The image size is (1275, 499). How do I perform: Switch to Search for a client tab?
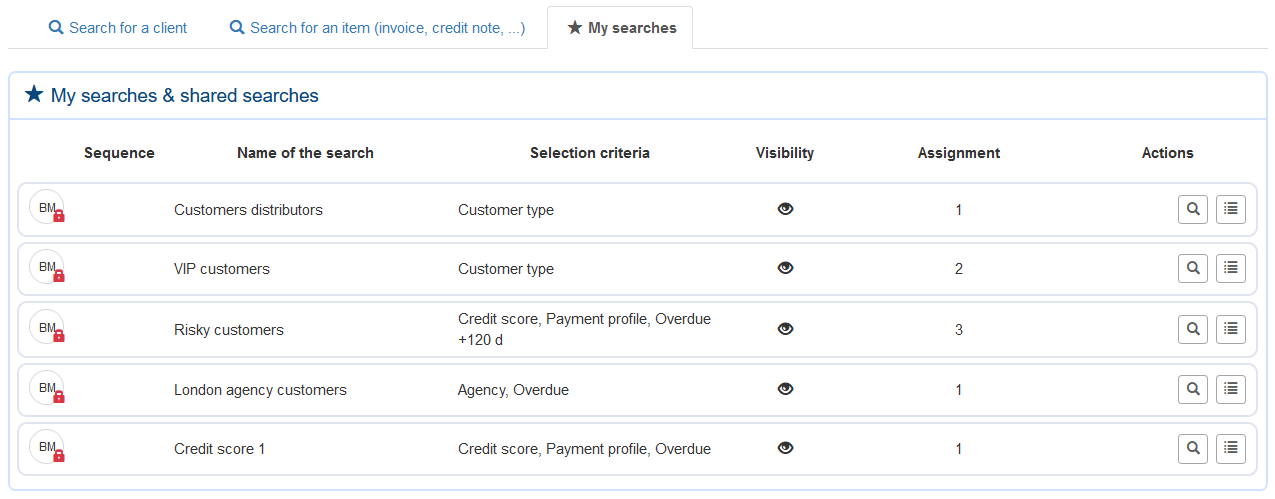pyautogui.click(x=118, y=28)
